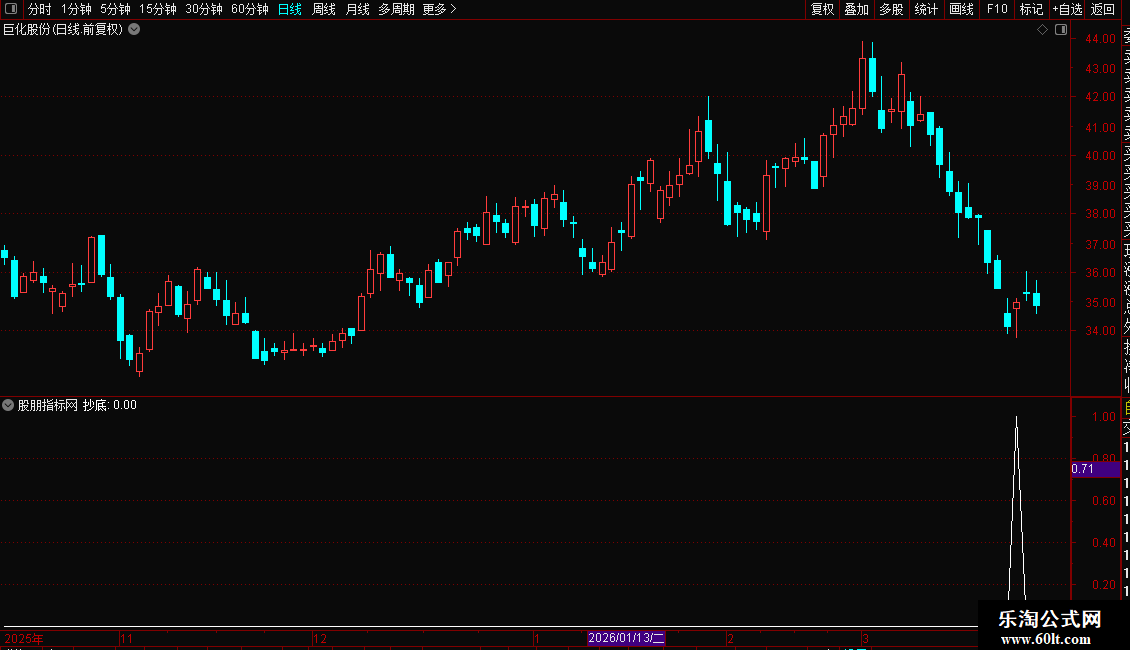
Task: Click month 11 marker on time axis
Action: [x=126, y=638]
